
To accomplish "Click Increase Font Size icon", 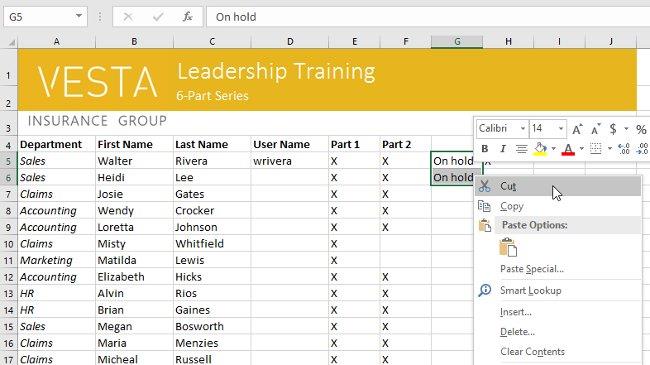I will click(577, 129).
